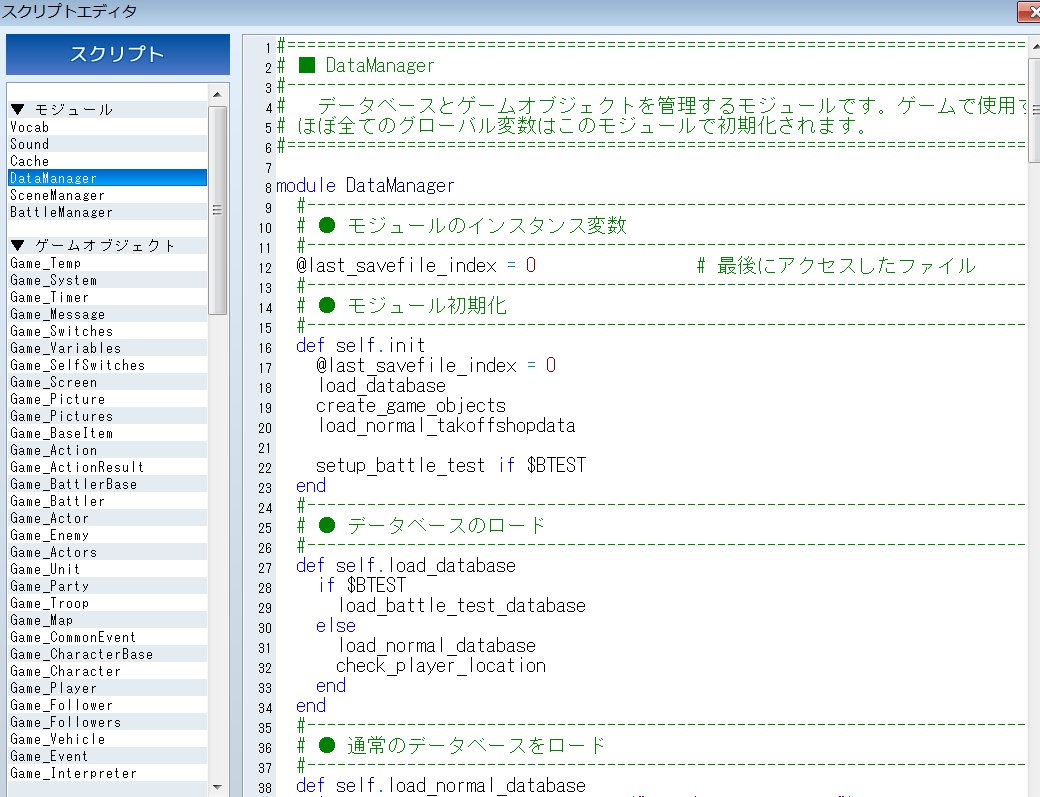This screenshot has width=1040, height=797.
Task: Click the script list scroll down arrow
Action: click(217, 787)
